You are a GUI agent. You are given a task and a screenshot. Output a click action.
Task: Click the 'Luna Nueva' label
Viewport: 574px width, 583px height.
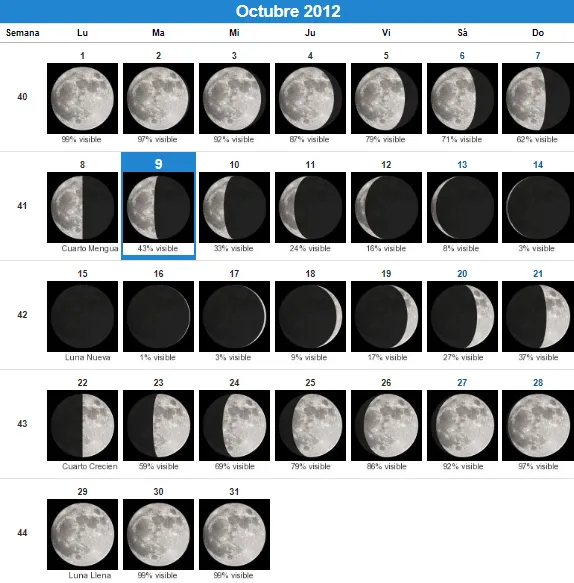(x=87, y=357)
